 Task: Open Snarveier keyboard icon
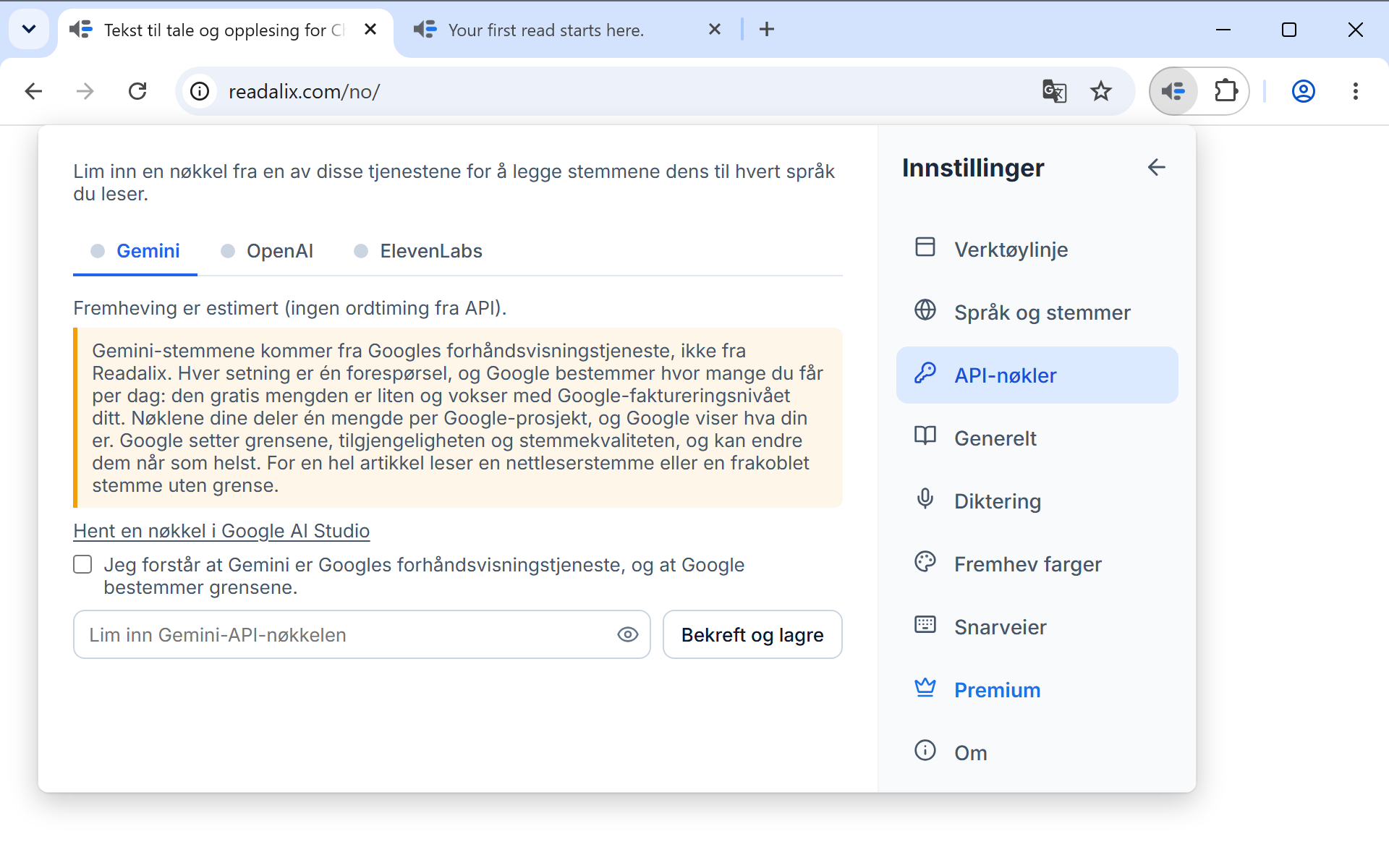tap(925, 625)
